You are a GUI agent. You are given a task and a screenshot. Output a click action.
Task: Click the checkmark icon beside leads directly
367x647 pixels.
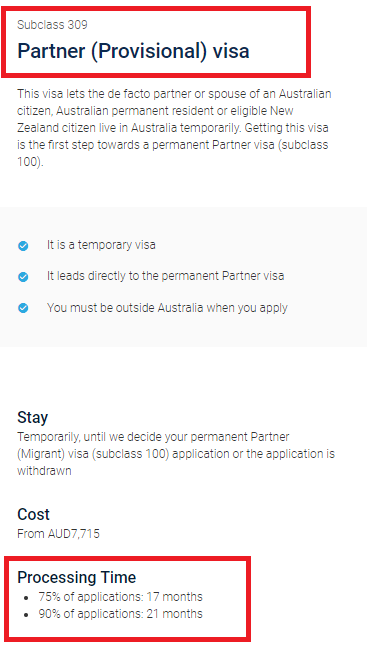tap(23, 277)
